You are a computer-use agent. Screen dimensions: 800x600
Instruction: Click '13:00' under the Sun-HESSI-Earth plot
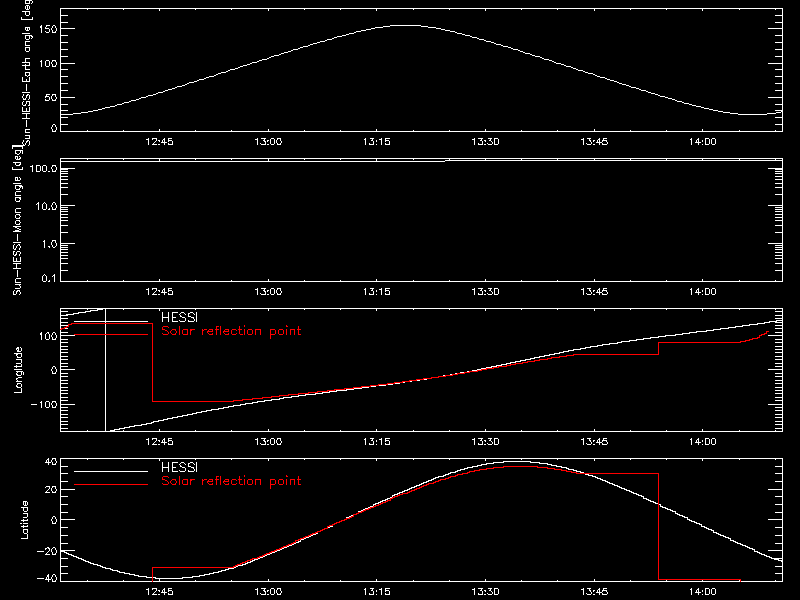click(x=268, y=142)
